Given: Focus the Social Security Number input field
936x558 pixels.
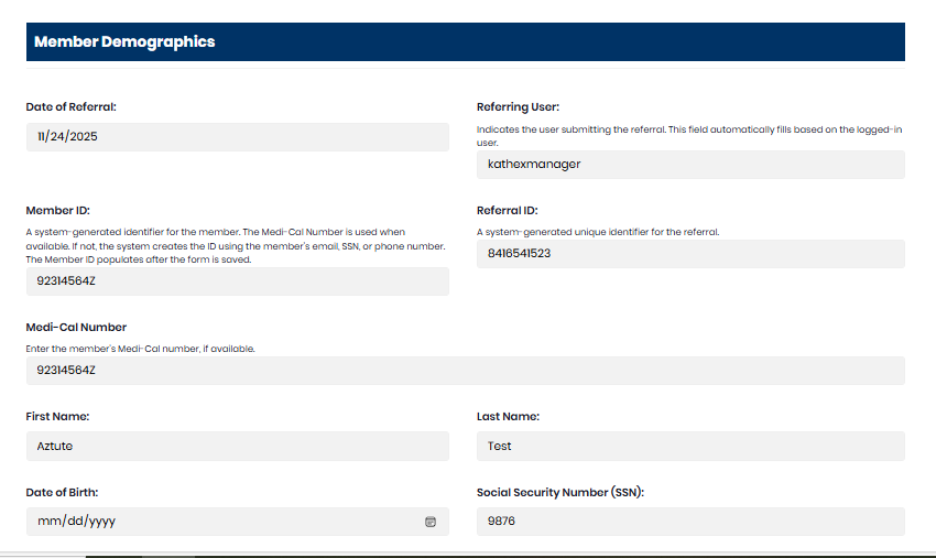Looking at the screenshot, I should tap(690, 521).
